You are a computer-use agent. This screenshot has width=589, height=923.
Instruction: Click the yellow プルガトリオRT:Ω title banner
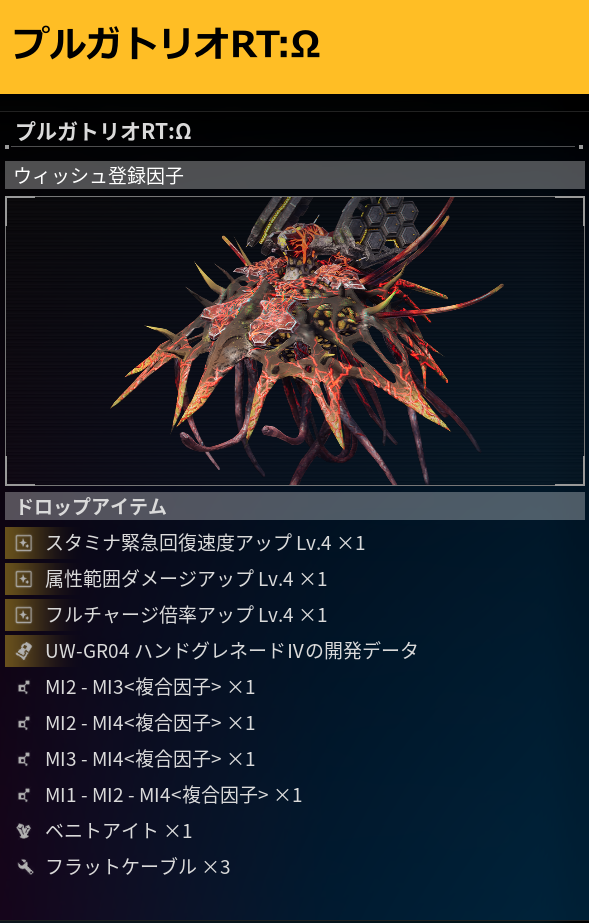tap(294, 47)
